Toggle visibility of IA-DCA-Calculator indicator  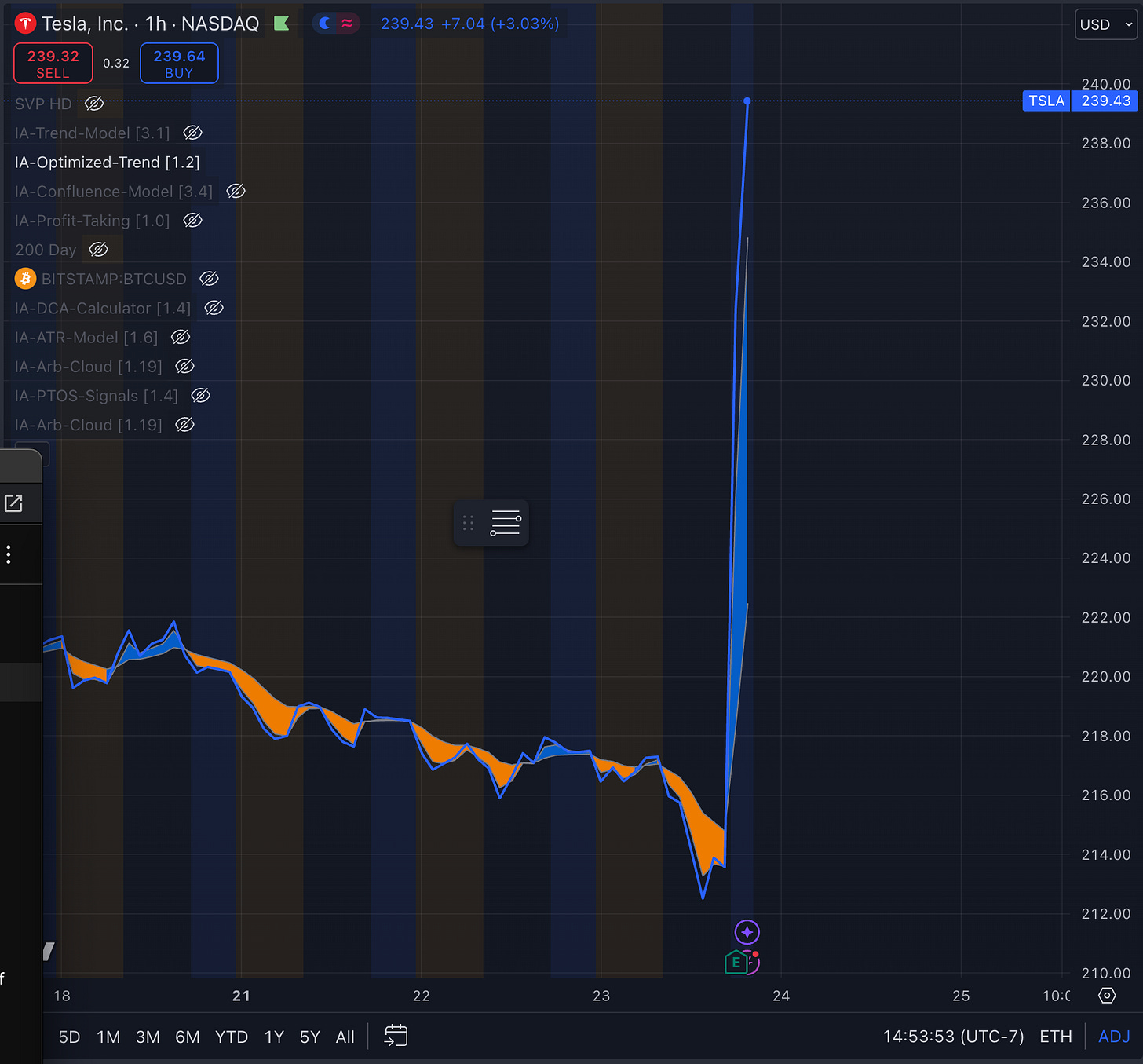point(214,308)
